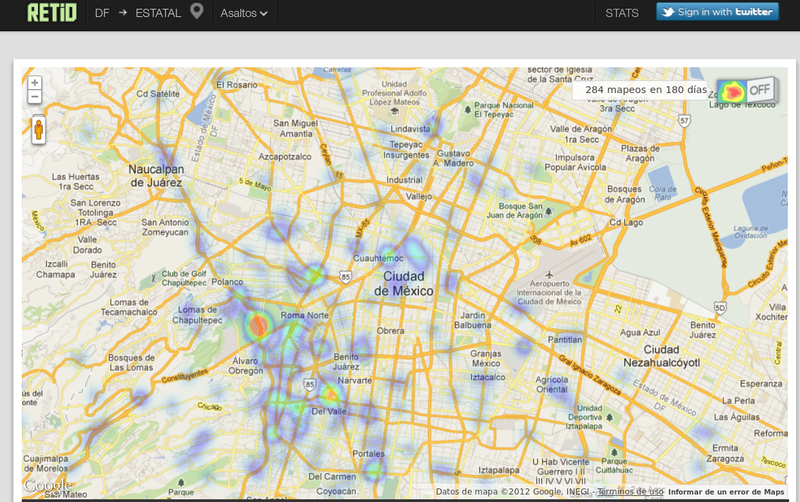Click the Cuauhtémoc map label
800x502 pixels.
click(x=378, y=258)
